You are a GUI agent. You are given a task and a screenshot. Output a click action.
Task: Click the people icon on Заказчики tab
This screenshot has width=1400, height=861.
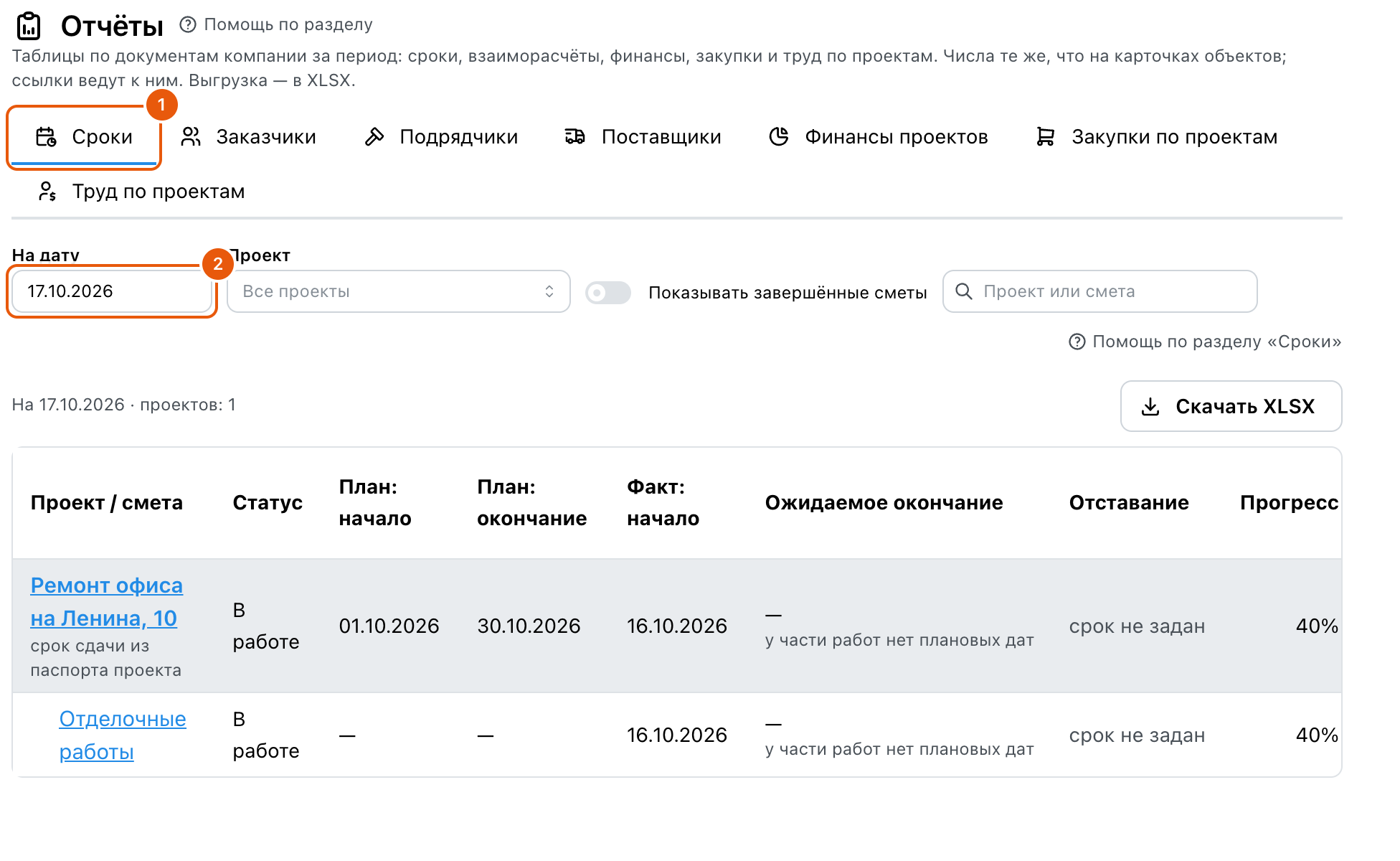[x=191, y=136]
